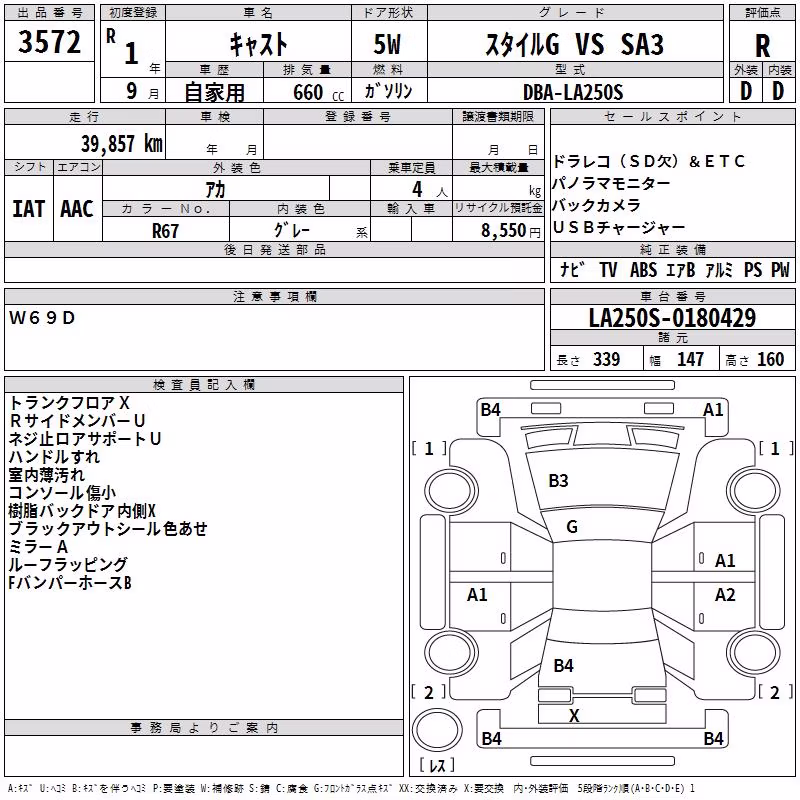Click A2 mark on diagram door
Screen dimensions: 800x800
pos(725,595)
